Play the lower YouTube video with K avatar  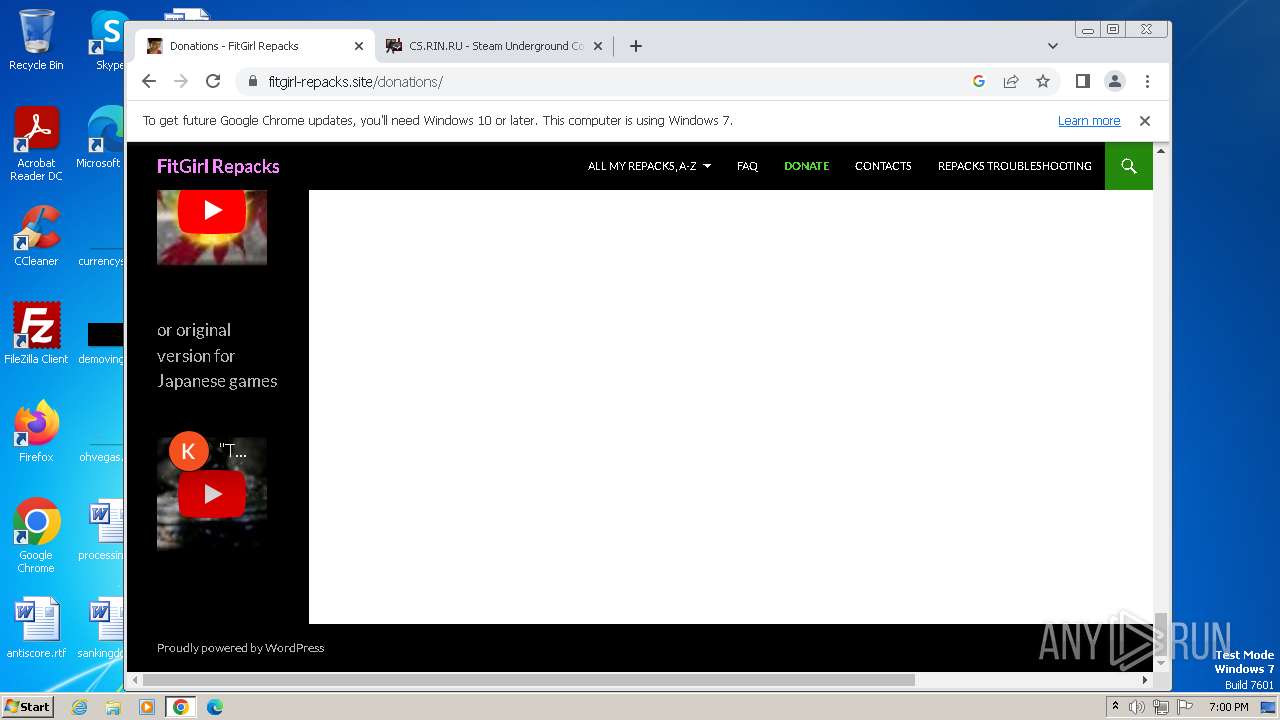(212, 494)
